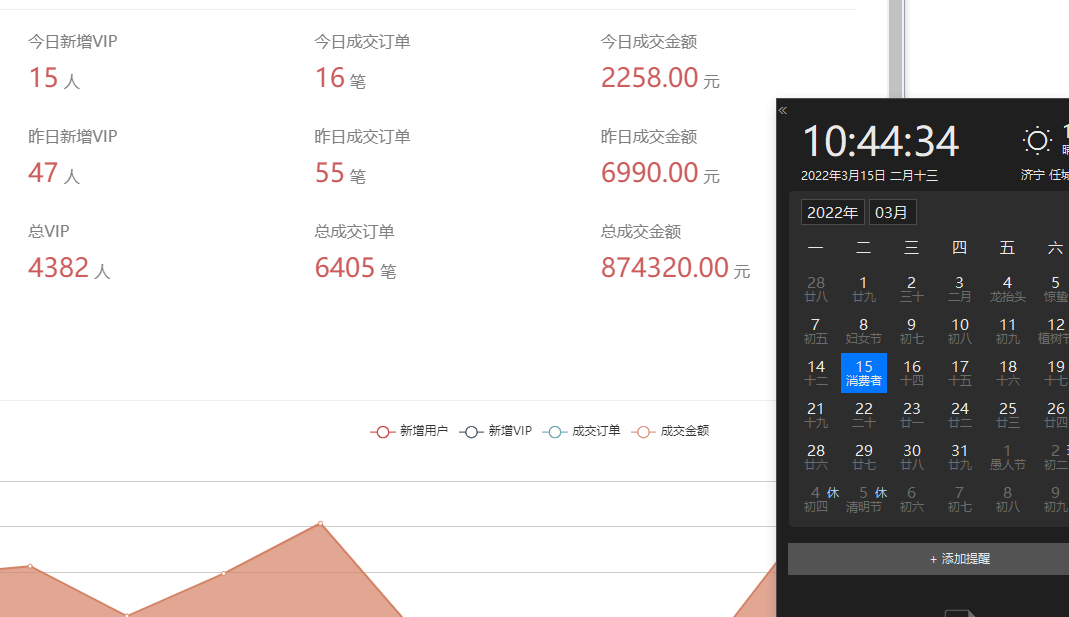Image resolution: width=1069 pixels, height=617 pixels.
Task: Select April 5 清明节 holiday date
Action: 864,499
